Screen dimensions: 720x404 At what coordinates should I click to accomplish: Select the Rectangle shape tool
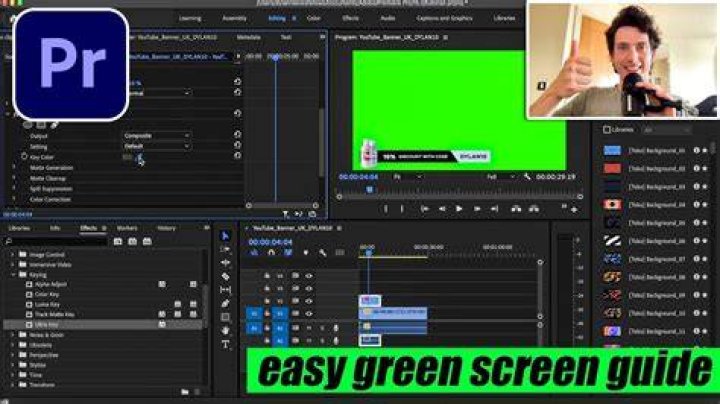[225, 317]
